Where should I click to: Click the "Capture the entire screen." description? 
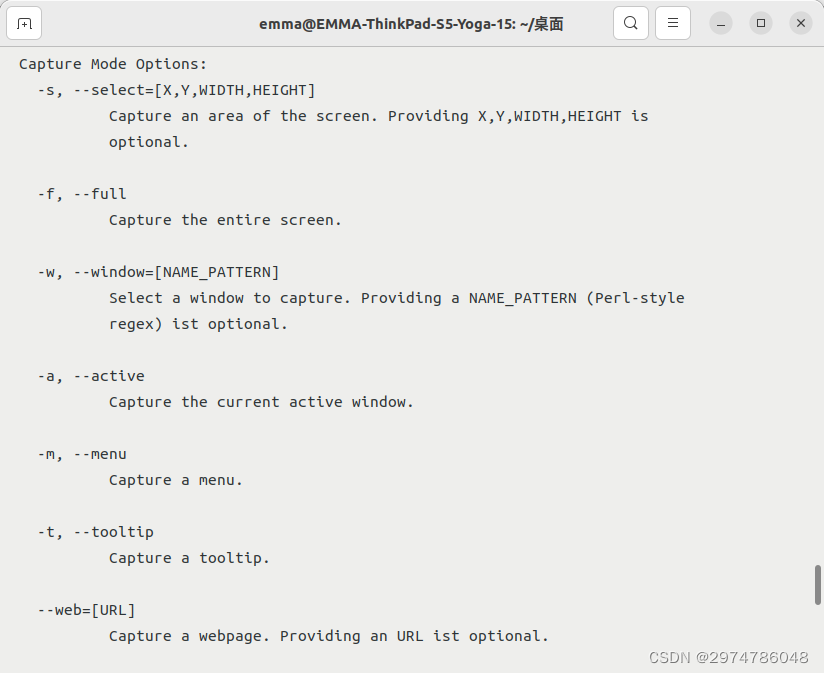(x=225, y=220)
